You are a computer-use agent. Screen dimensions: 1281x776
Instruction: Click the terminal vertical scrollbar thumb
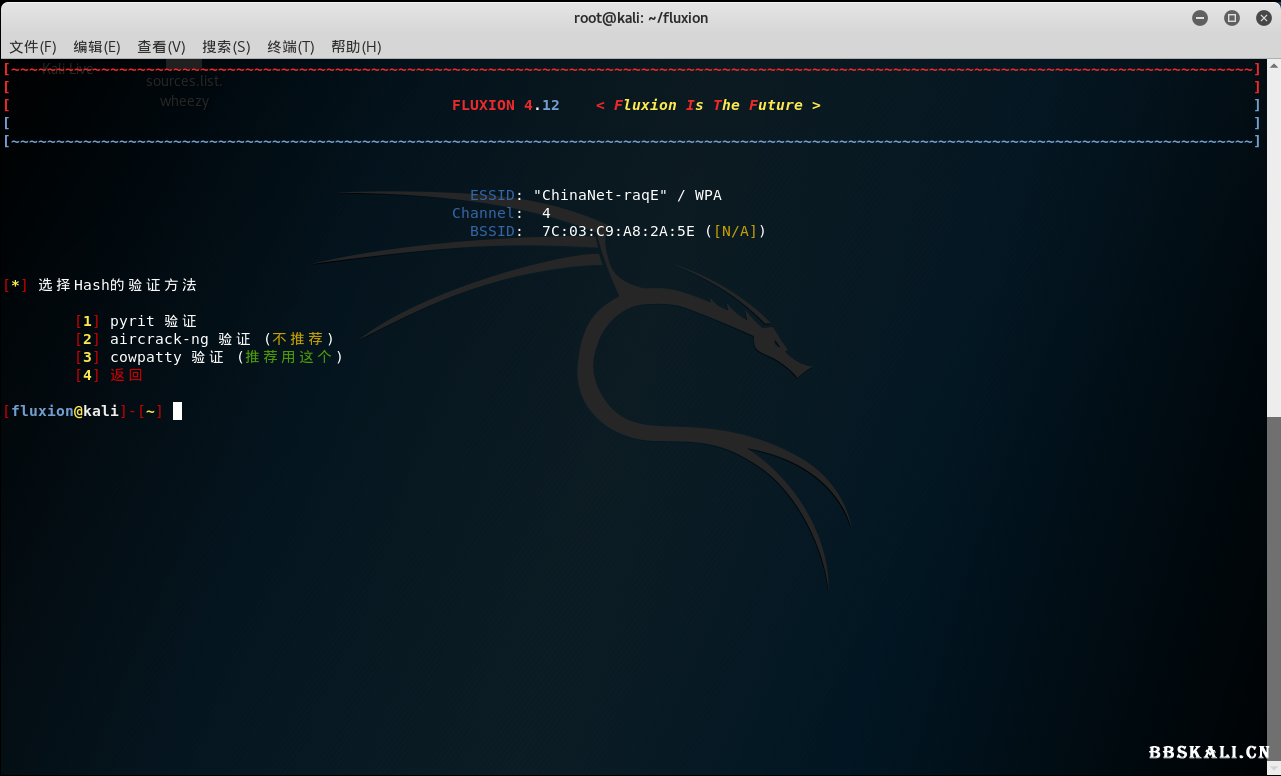pyautogui.click(x=1274, y=590)
